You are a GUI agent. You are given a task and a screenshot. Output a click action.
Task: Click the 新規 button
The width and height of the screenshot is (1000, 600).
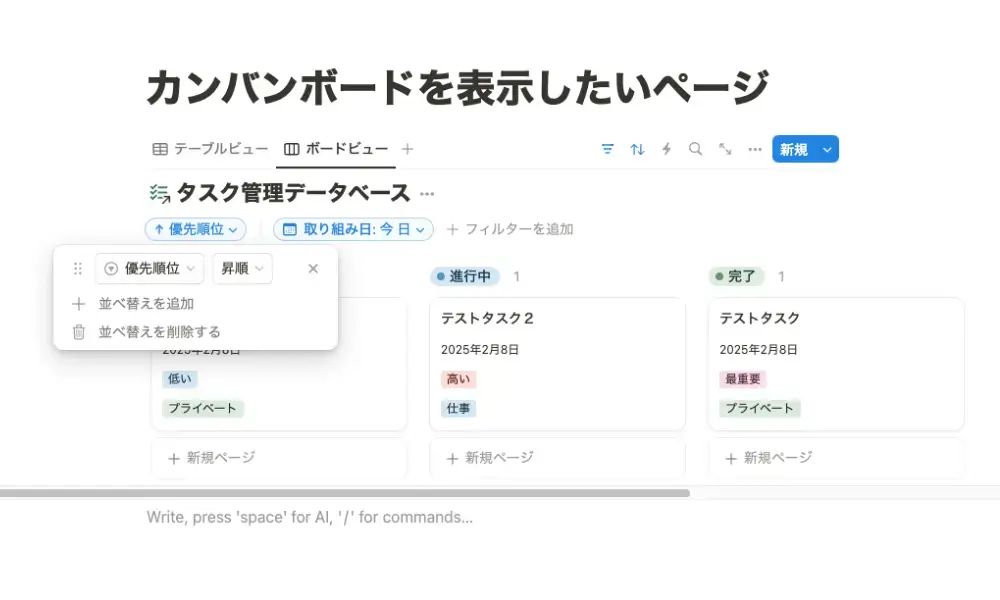[795, 149]
